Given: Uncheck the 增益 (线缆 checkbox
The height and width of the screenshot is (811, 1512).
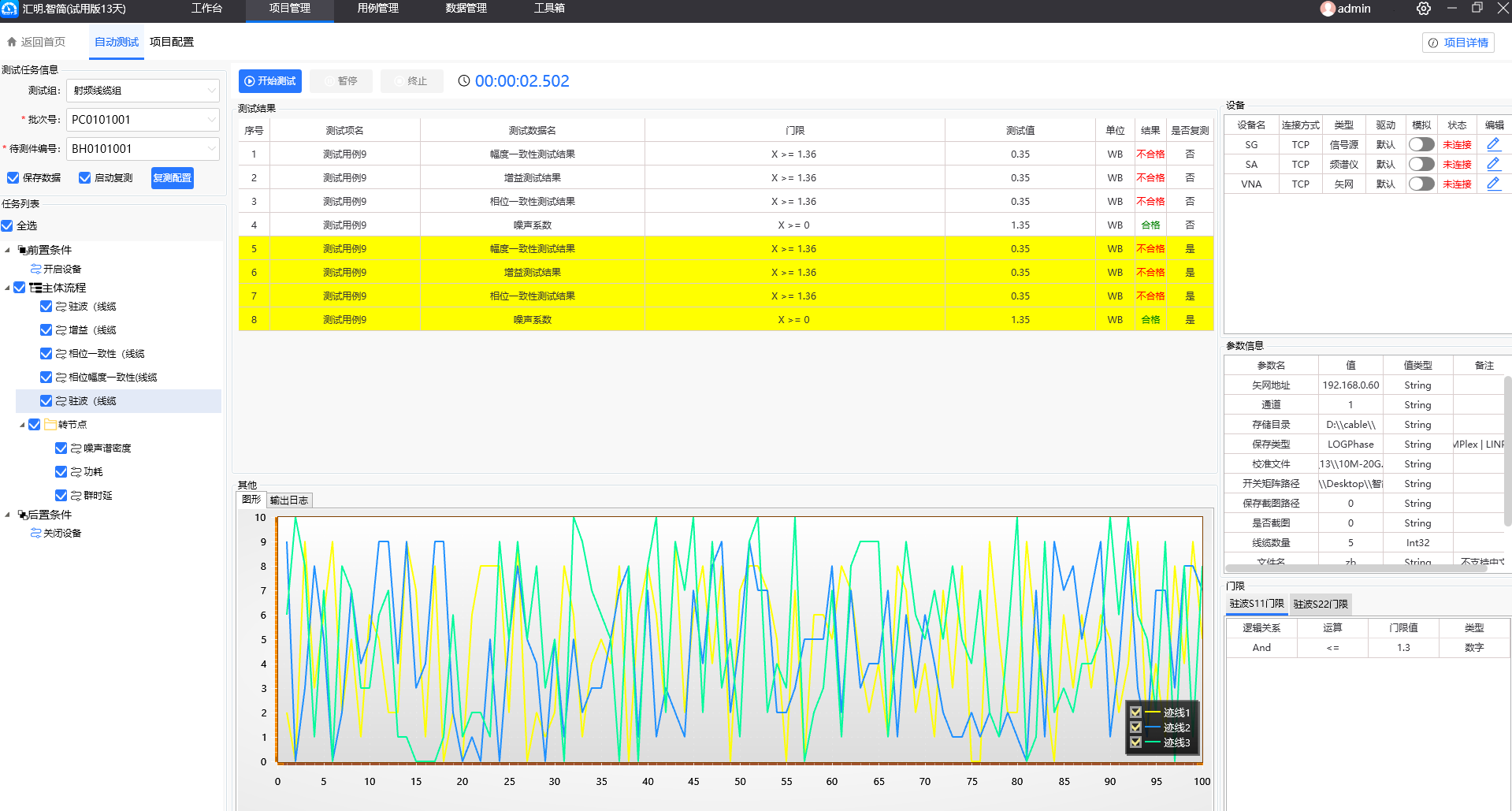Looking at the screenshot, I should click(x=46, y=330).
